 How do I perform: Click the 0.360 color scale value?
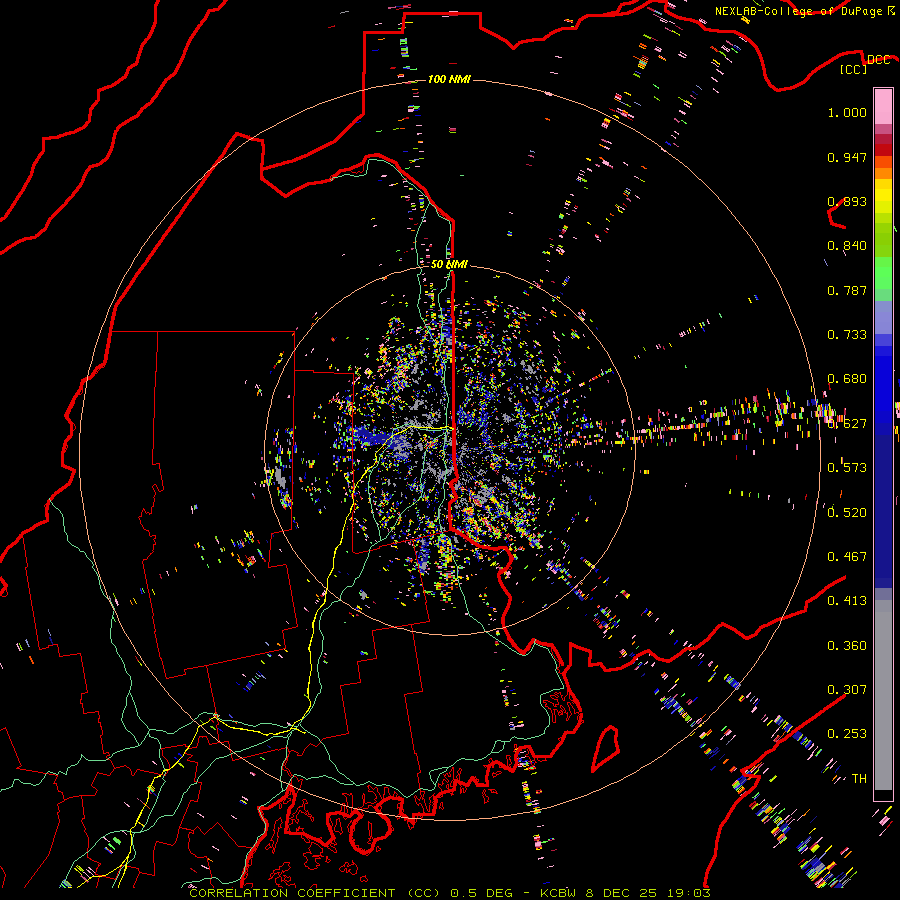[x=847, y=646]
